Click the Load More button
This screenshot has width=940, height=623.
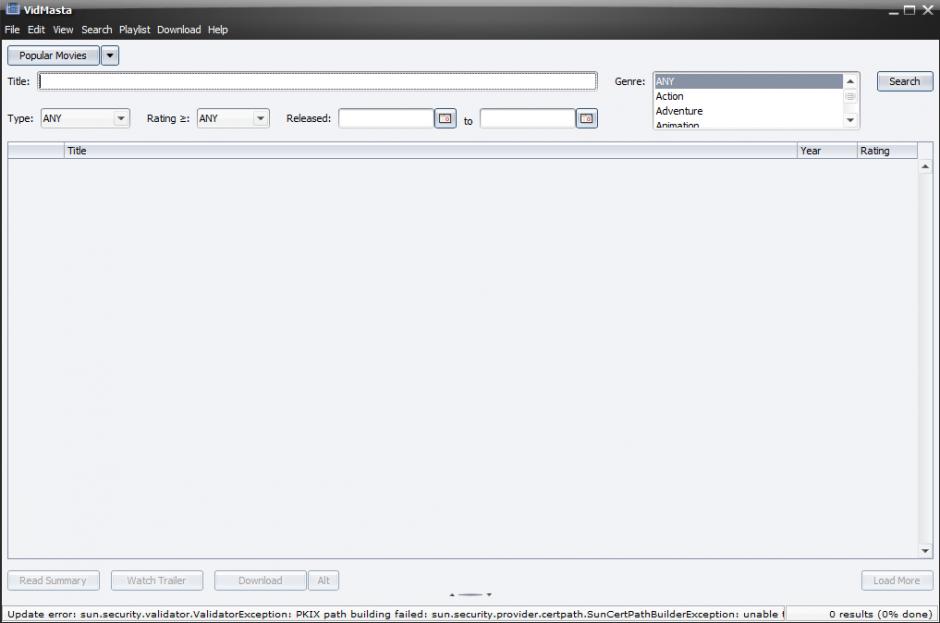897,580
